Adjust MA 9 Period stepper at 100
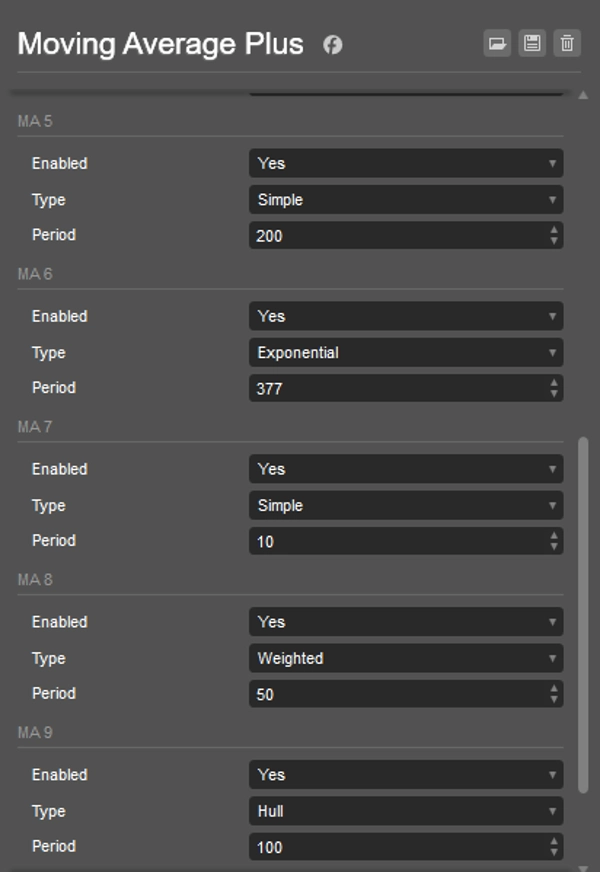The height and width of the screenshot is (872, 600). [554, 847]
